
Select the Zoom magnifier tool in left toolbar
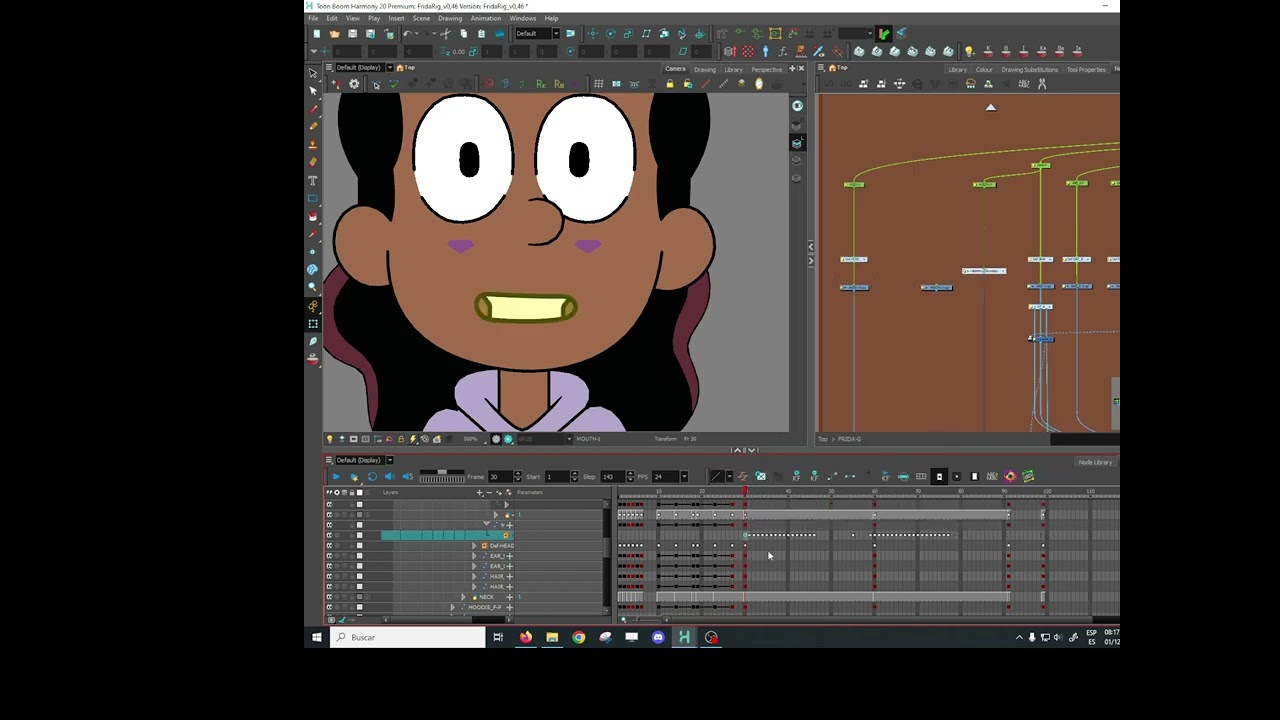(x=313, y=287)
